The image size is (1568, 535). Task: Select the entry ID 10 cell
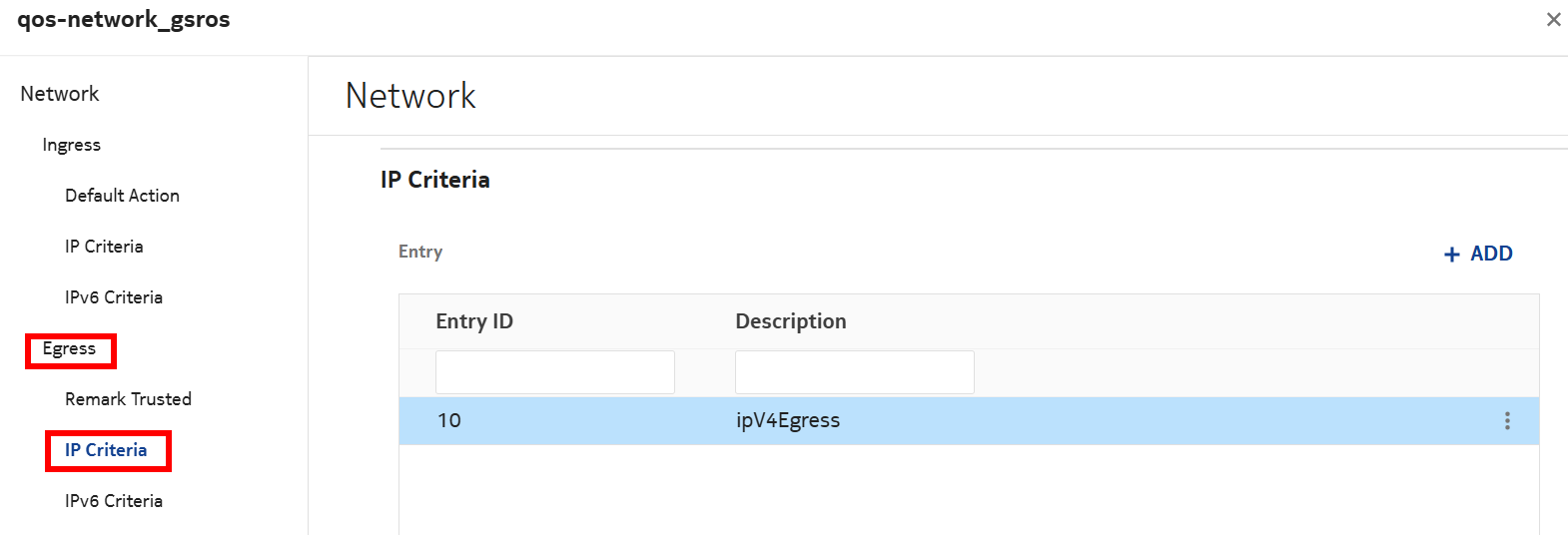pyautogui.click(x=449, y=421)
